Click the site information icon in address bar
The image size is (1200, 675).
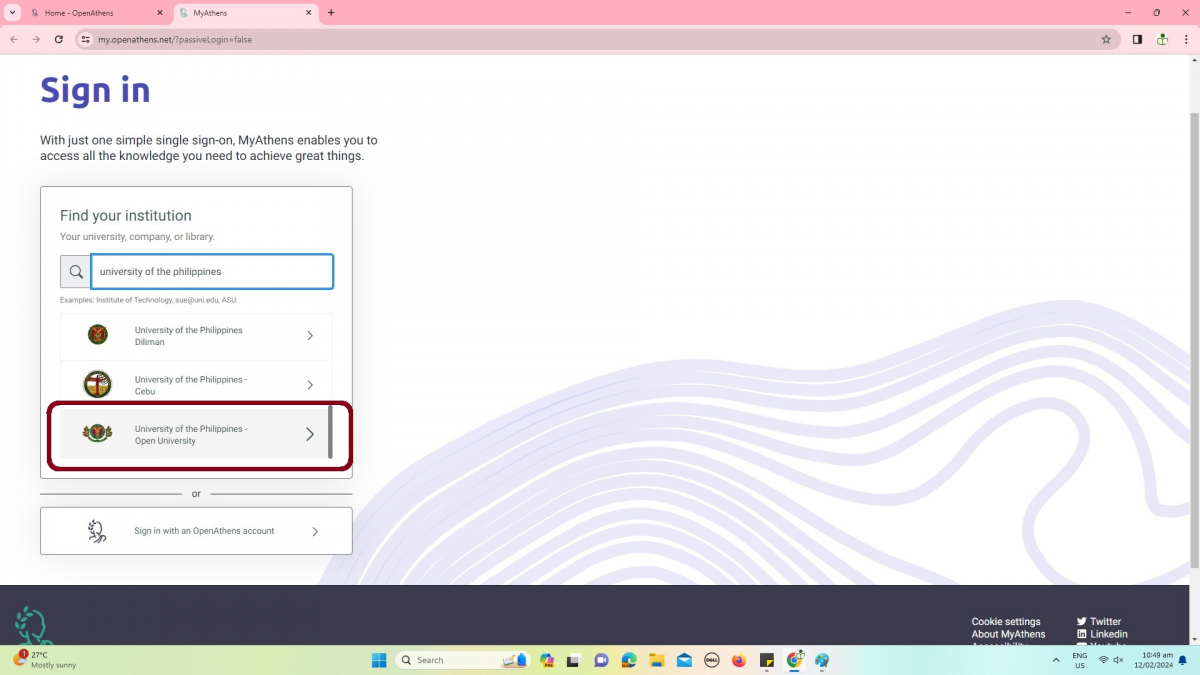pos(85,39)
